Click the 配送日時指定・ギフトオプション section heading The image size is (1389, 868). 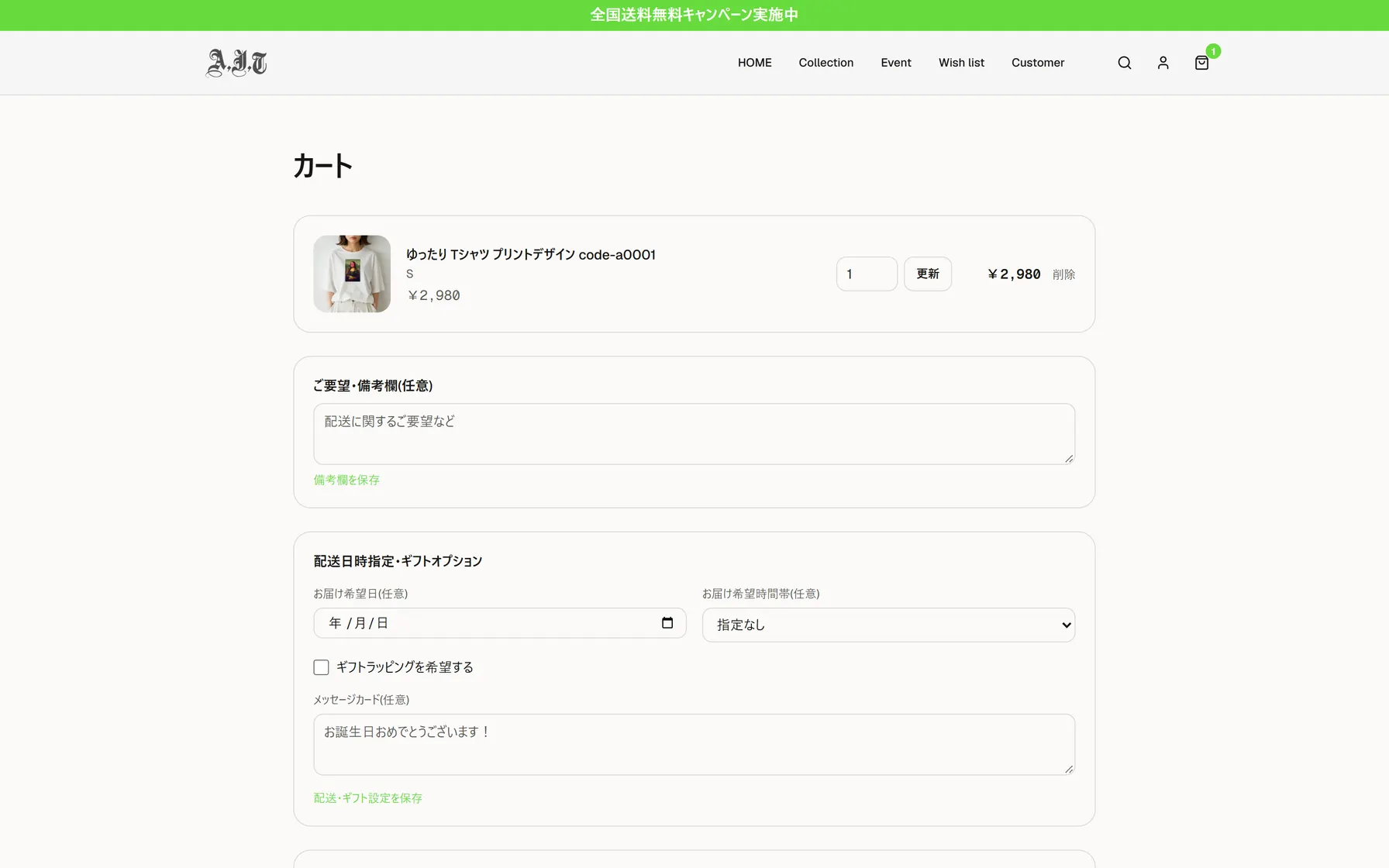[398, 561]
